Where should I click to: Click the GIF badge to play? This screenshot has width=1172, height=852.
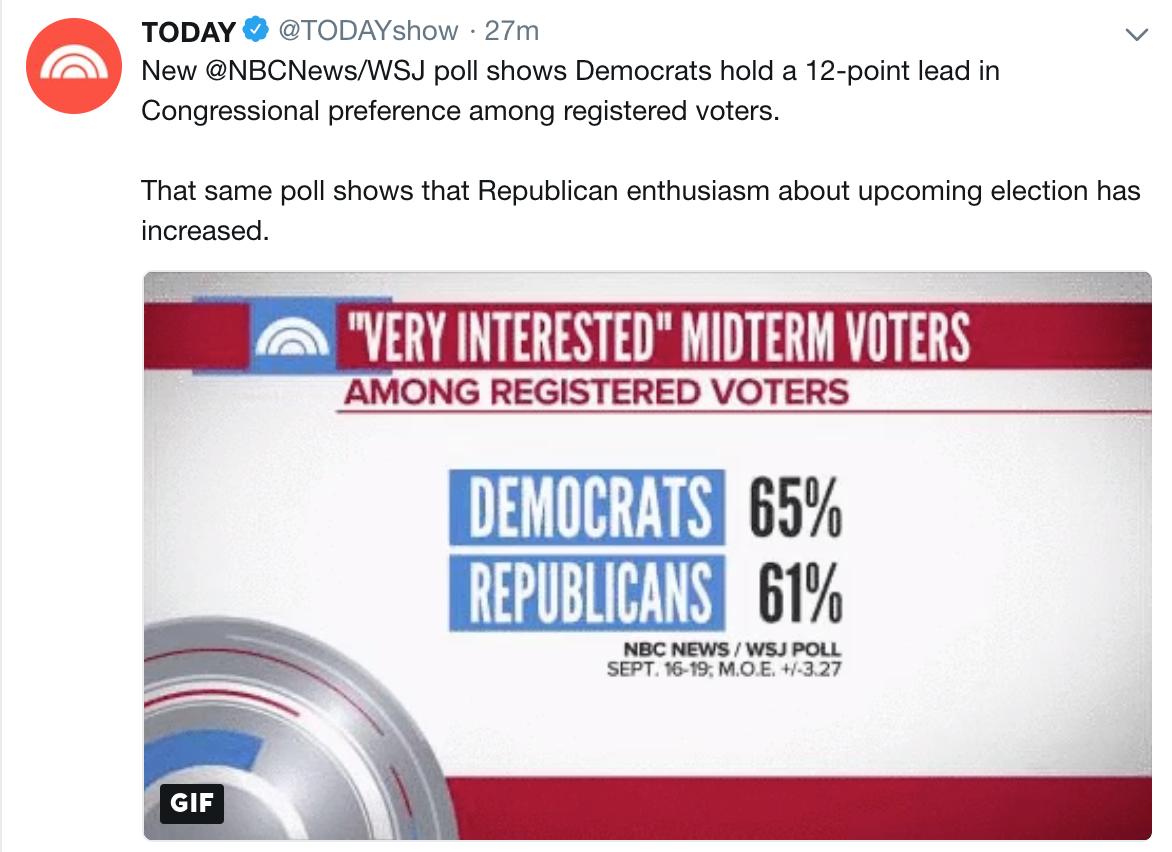[192, 803]
